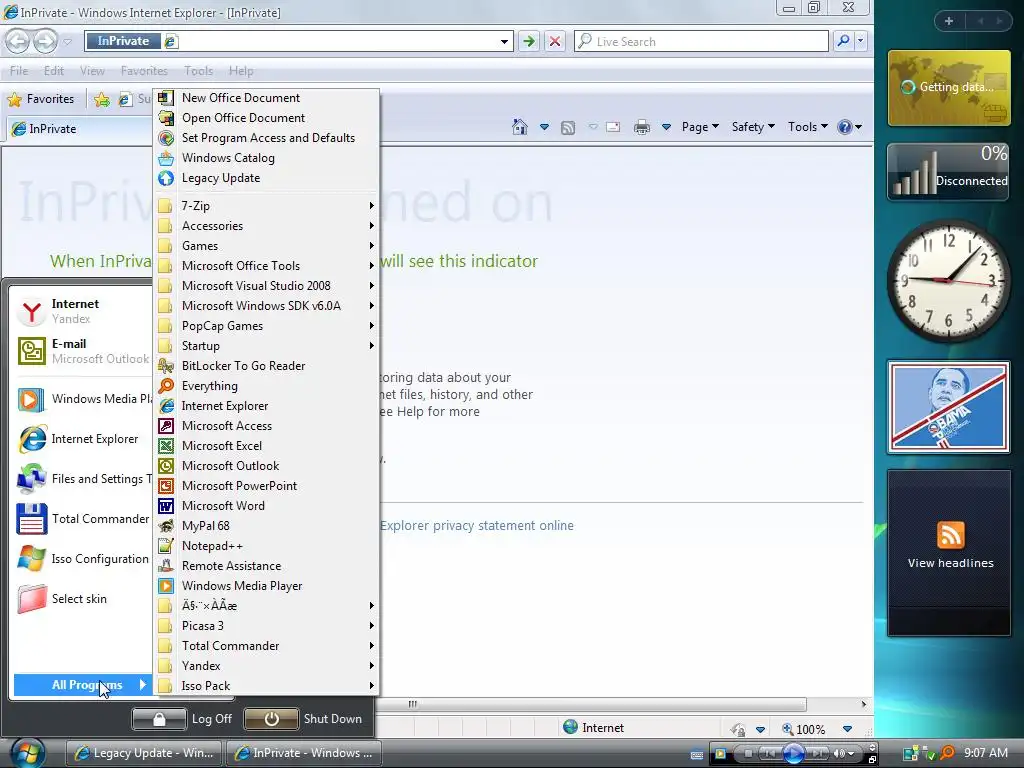Choose Select skin item
The height and width of the screenshot is (768, 1024).
[82, 599]
